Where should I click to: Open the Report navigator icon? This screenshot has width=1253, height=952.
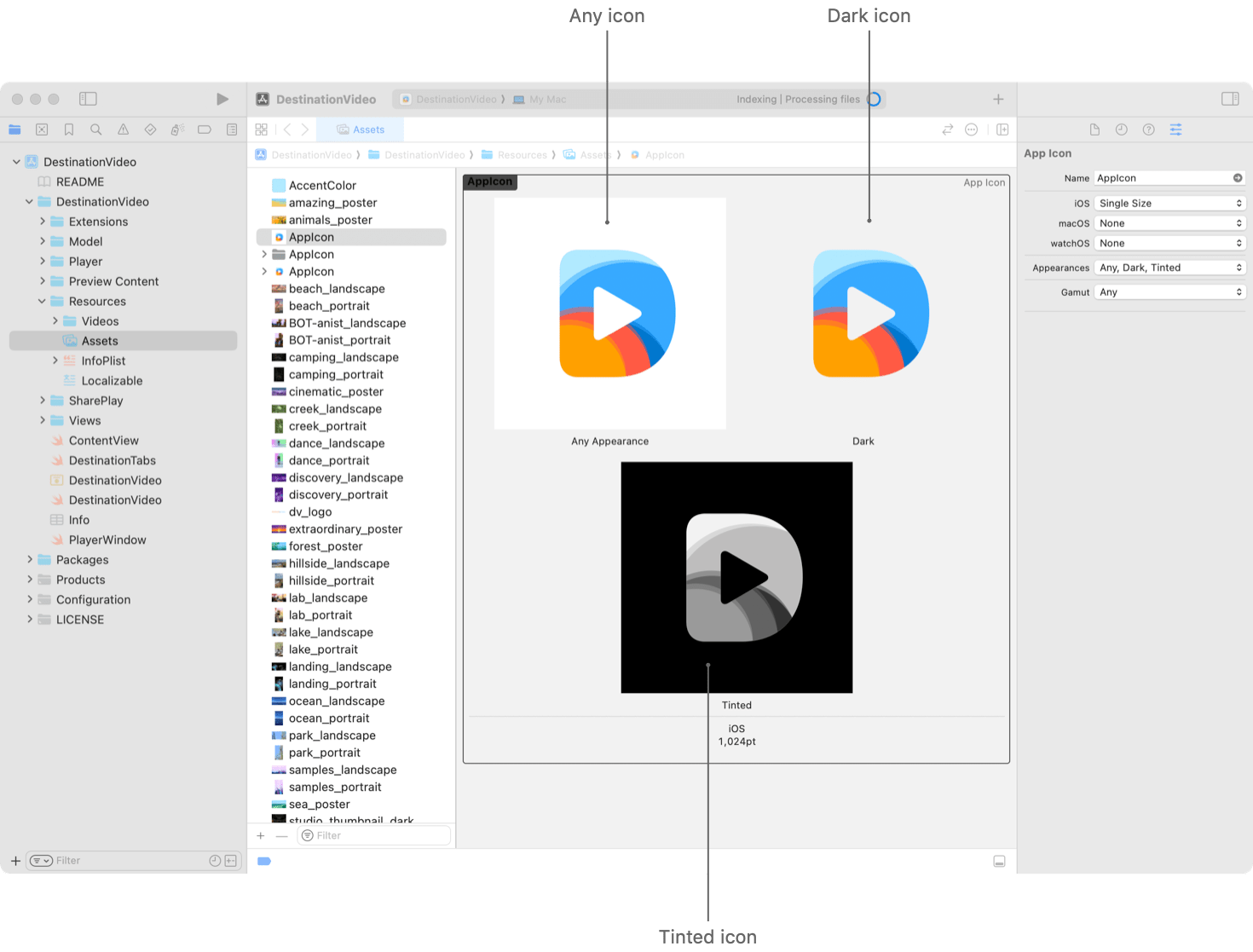(232, 130)
